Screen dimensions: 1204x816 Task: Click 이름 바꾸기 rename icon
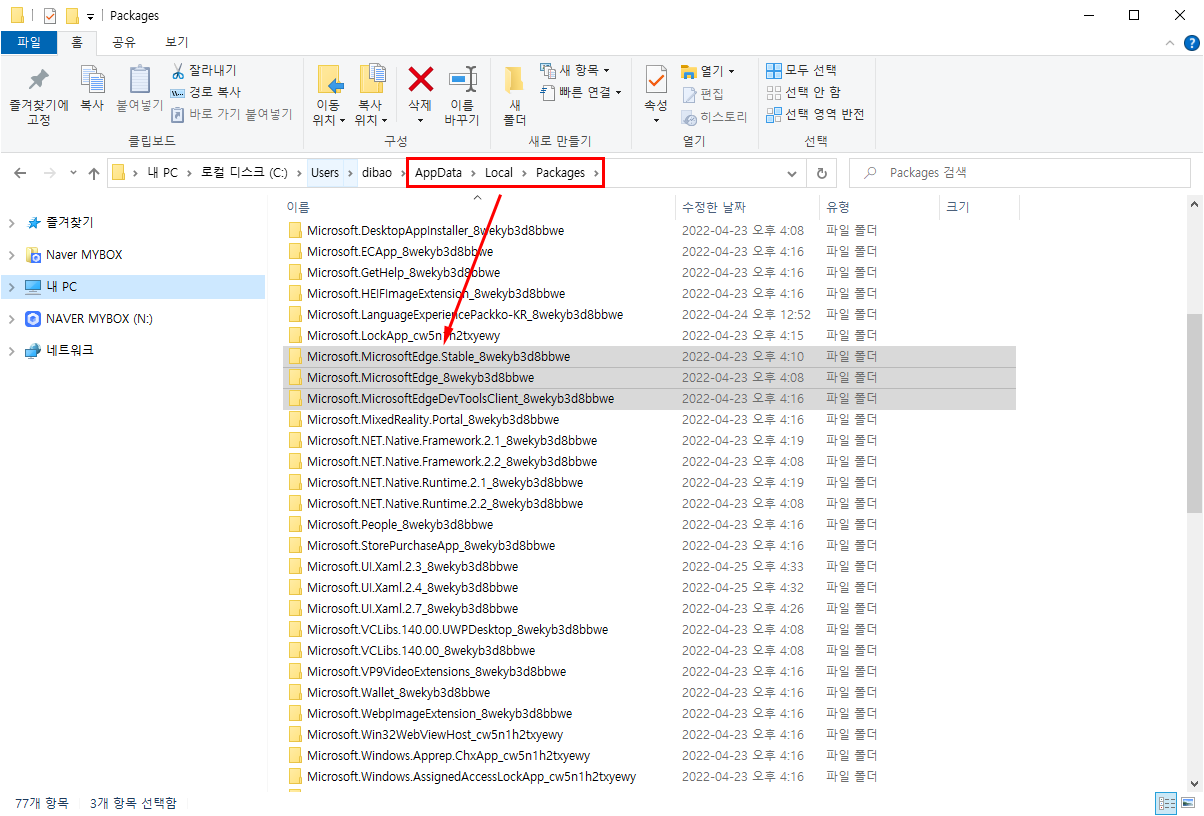coord(462,95)
